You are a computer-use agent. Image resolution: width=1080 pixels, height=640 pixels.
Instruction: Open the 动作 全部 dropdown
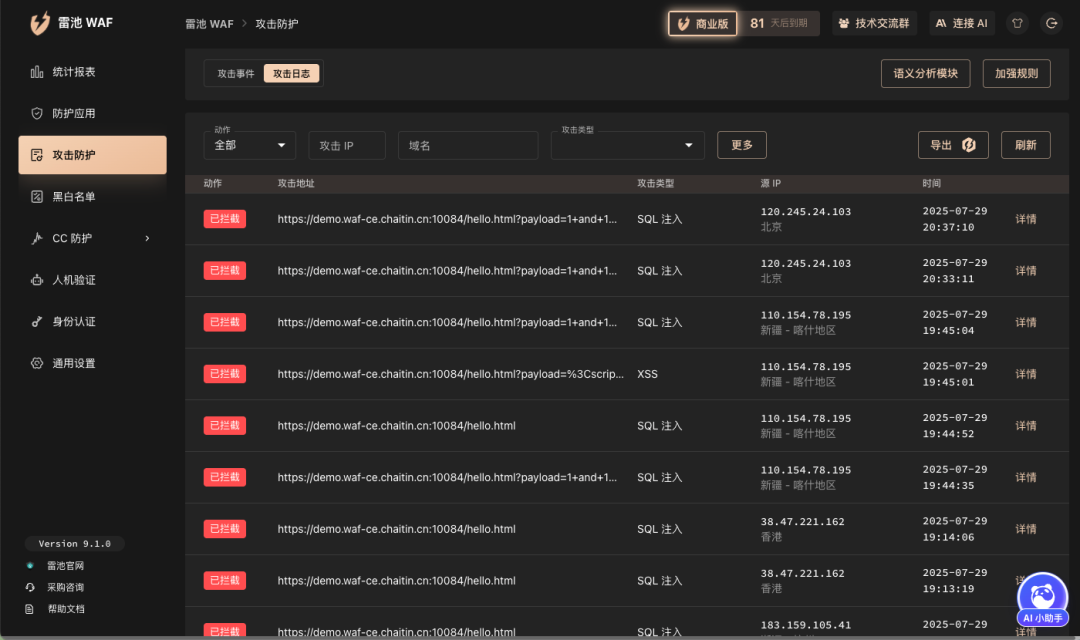coord(249,145)
